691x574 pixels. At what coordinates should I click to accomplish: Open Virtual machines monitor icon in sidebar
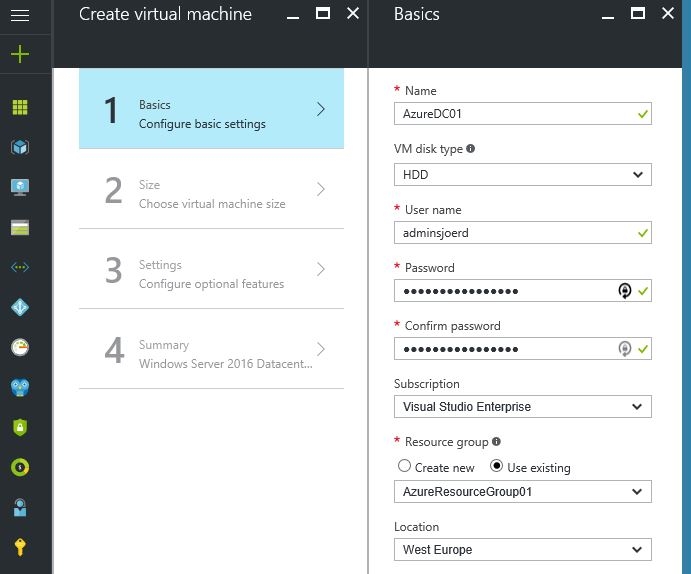pyautogui.click(x=20, y=187)
